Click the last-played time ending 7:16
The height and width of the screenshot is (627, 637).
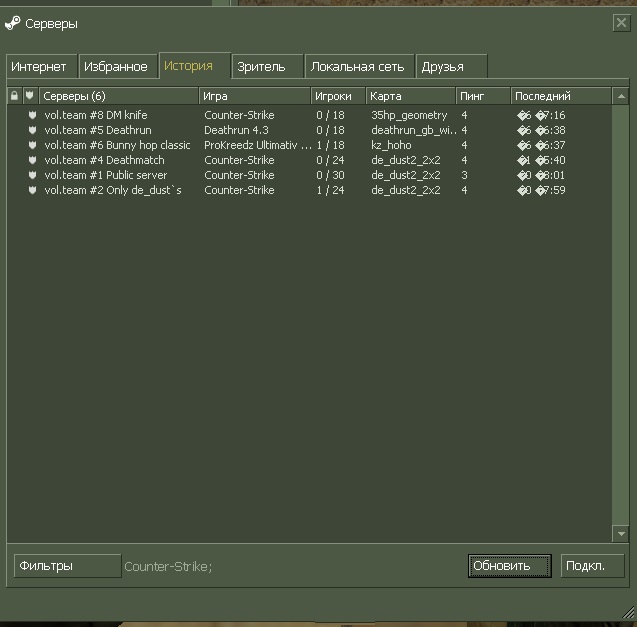coord(541,115)
